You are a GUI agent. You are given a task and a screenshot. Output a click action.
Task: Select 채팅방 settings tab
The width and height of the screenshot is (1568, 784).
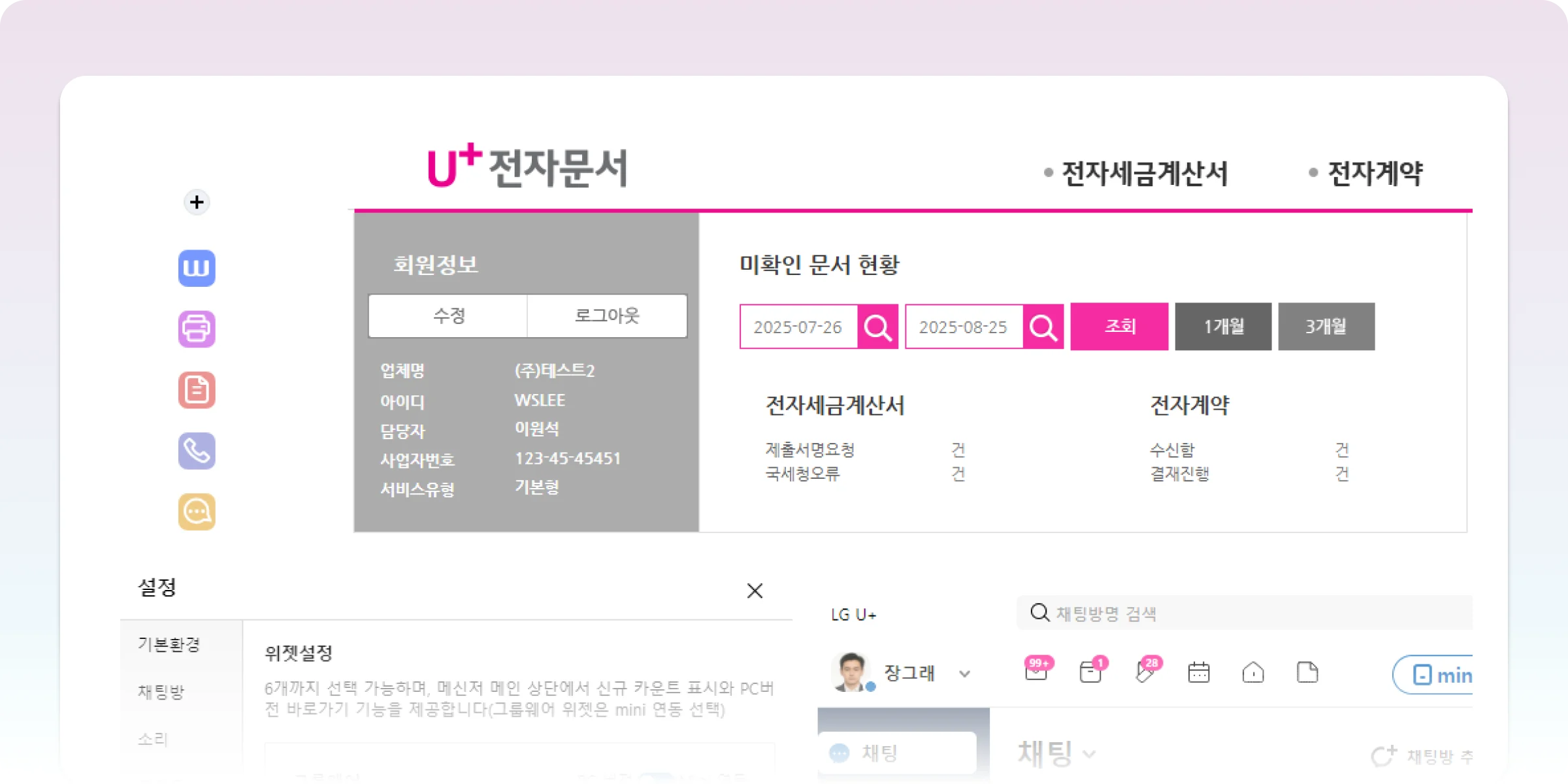pyautogui.click(x=161, y=692)
